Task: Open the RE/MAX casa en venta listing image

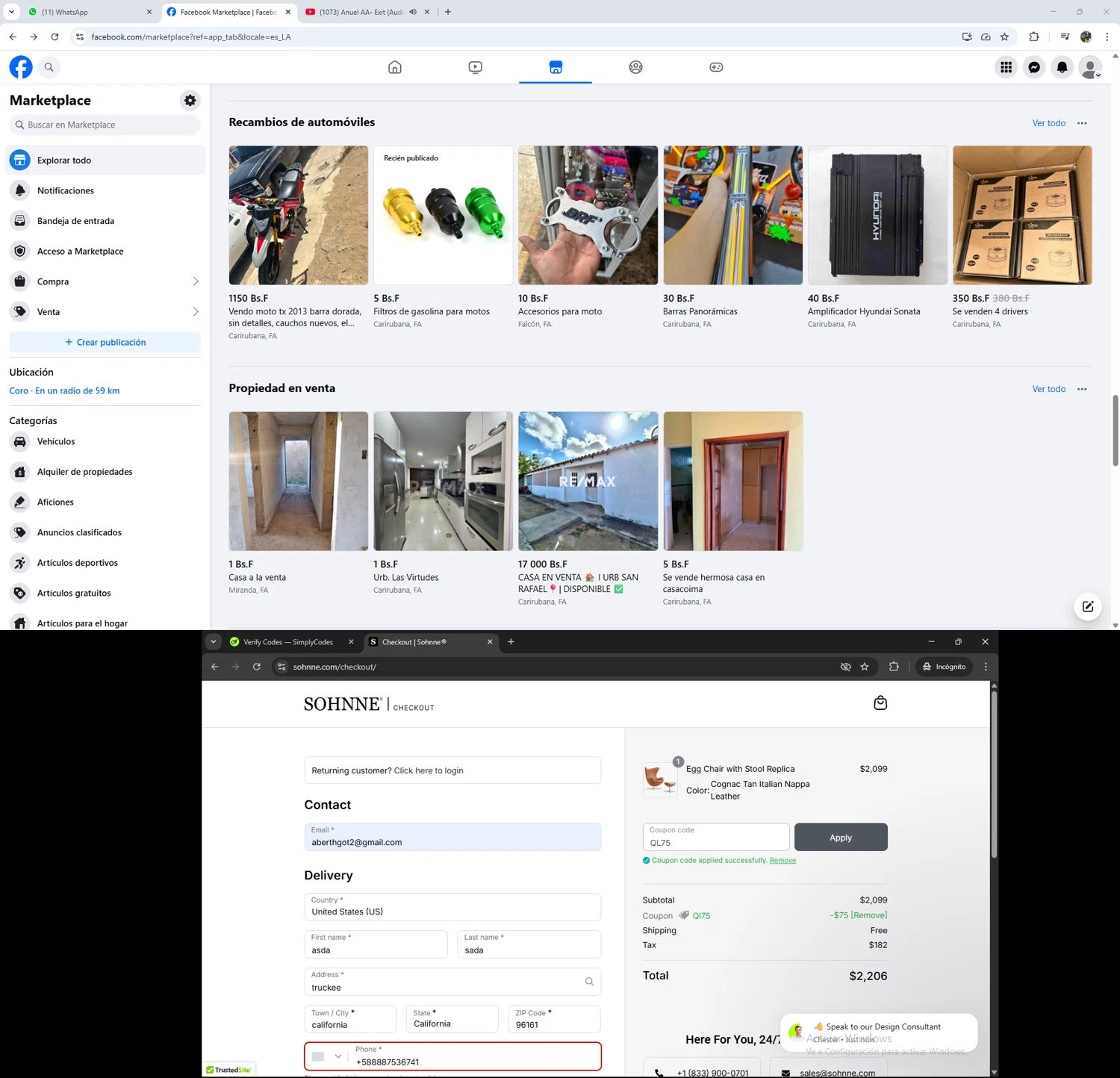Action: point(588,482)
